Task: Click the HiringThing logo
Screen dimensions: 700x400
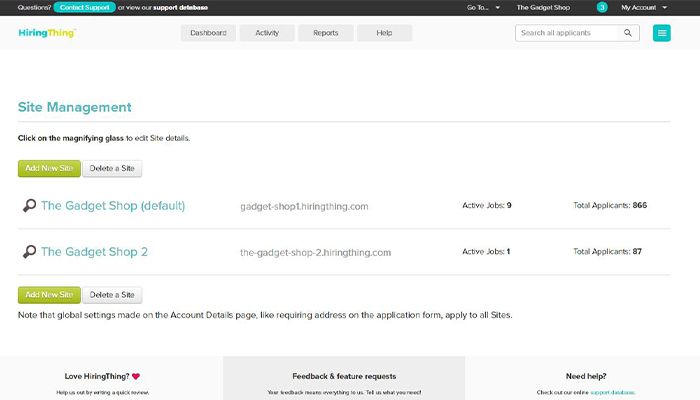Action: 47,33
